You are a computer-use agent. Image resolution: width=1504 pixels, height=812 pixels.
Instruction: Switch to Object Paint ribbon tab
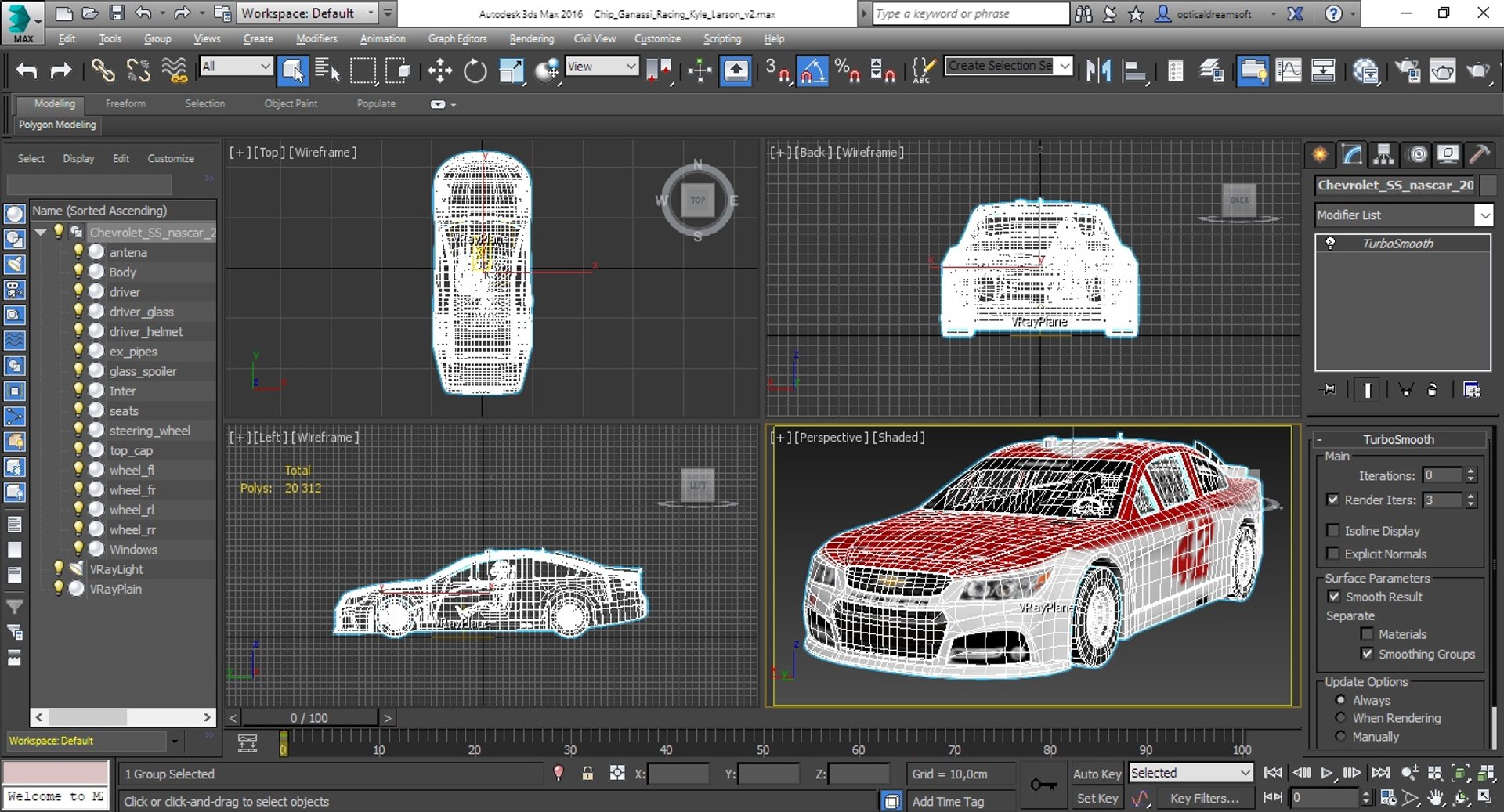(291, 103)
